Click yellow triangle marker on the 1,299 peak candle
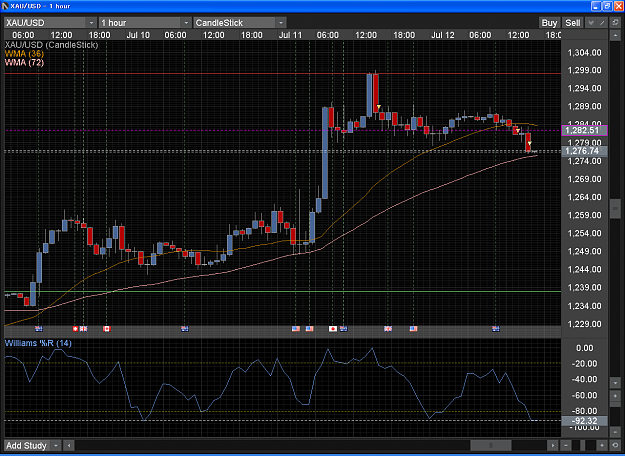 378,107
